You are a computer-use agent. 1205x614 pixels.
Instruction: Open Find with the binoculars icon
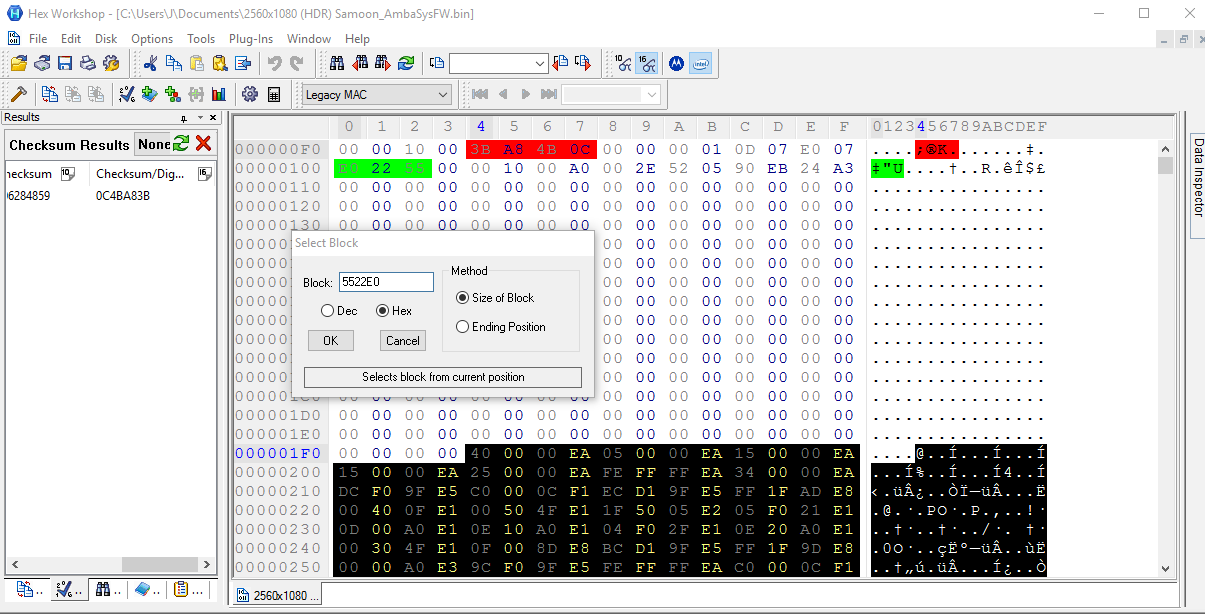(x=337, y=63)
